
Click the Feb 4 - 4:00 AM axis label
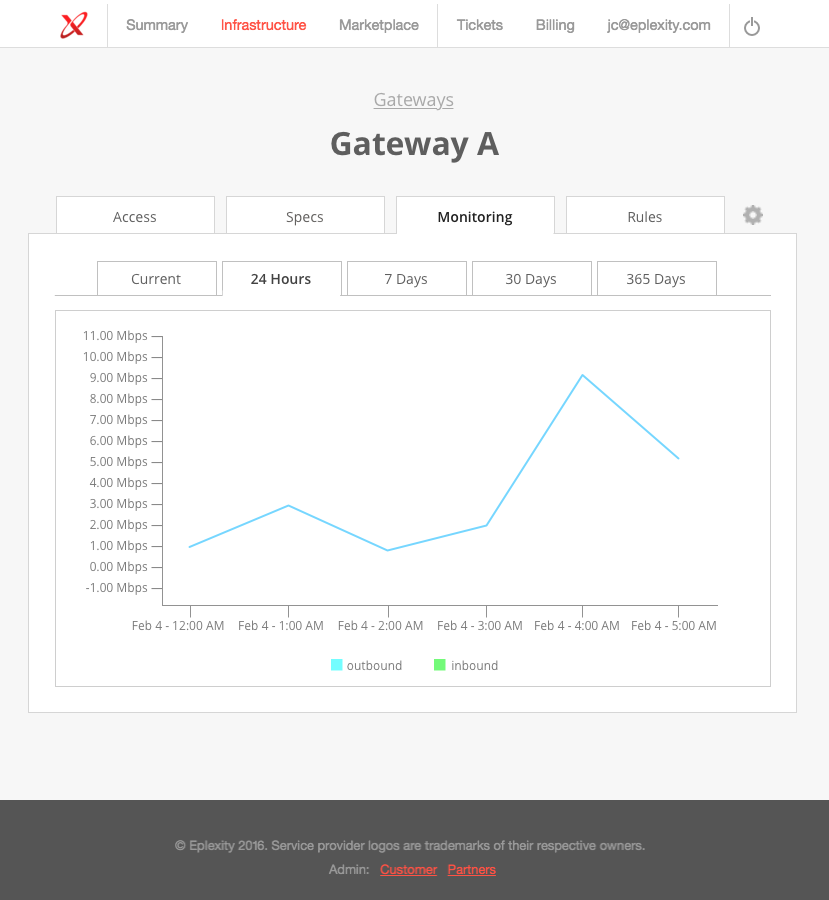coord(577,626)
